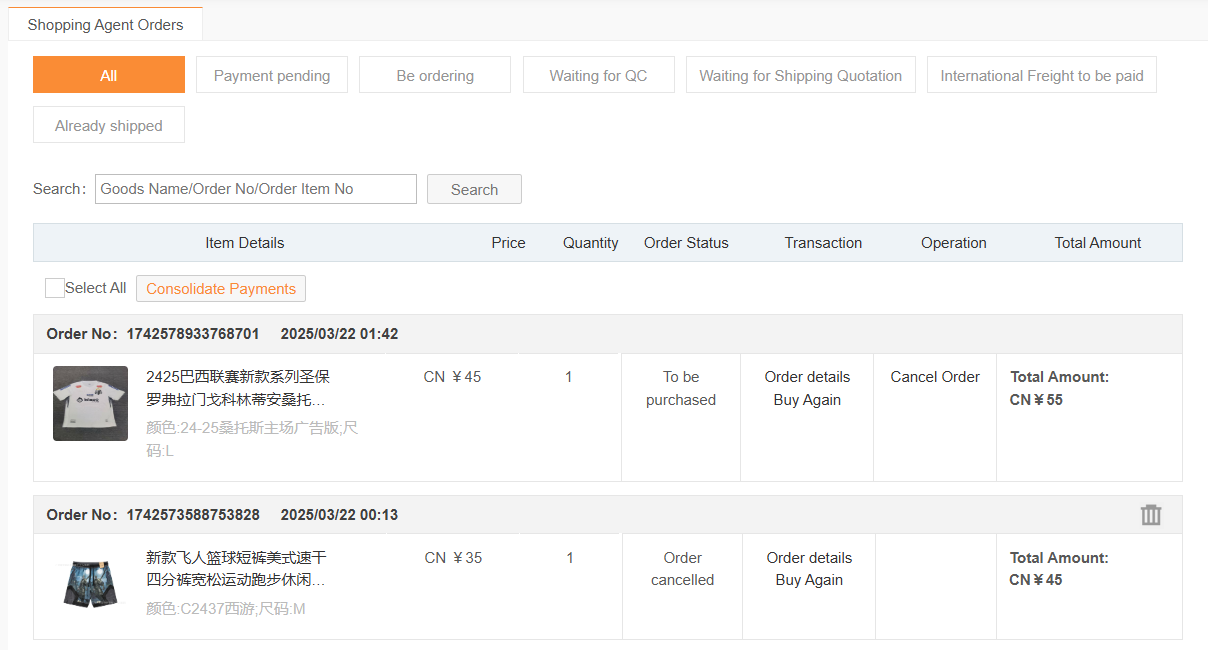
Task: Open the Waiting for Shipping Quotation filter
Action: point(800,75)
